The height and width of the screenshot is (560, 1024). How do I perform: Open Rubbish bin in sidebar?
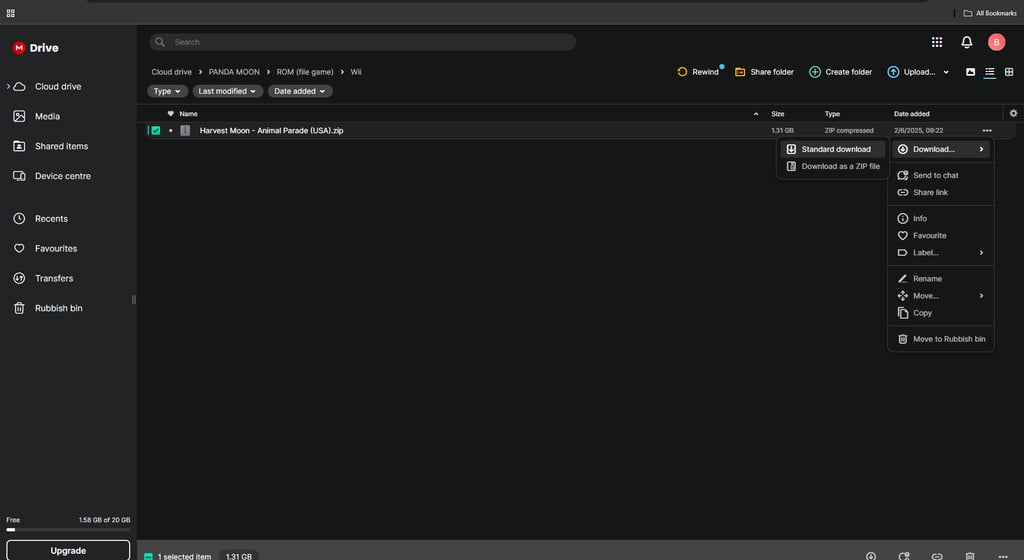(58, 308)
